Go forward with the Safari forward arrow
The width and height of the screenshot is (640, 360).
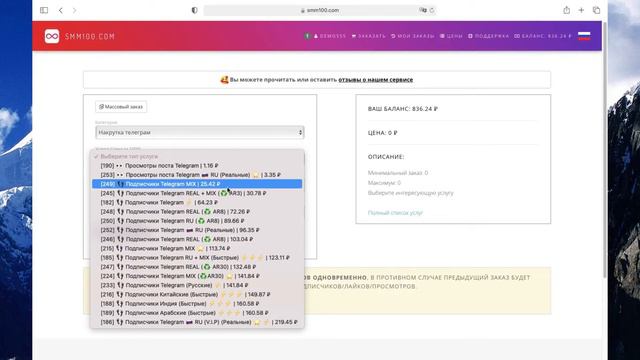click(74, 10)
